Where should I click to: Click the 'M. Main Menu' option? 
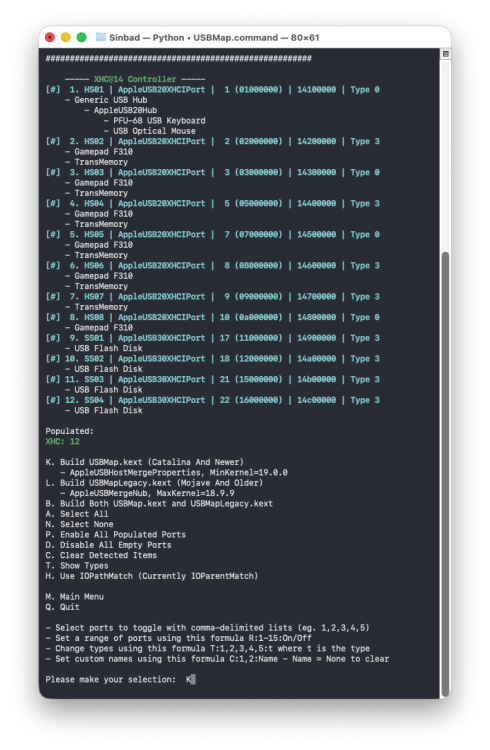(x=75, y=597)
